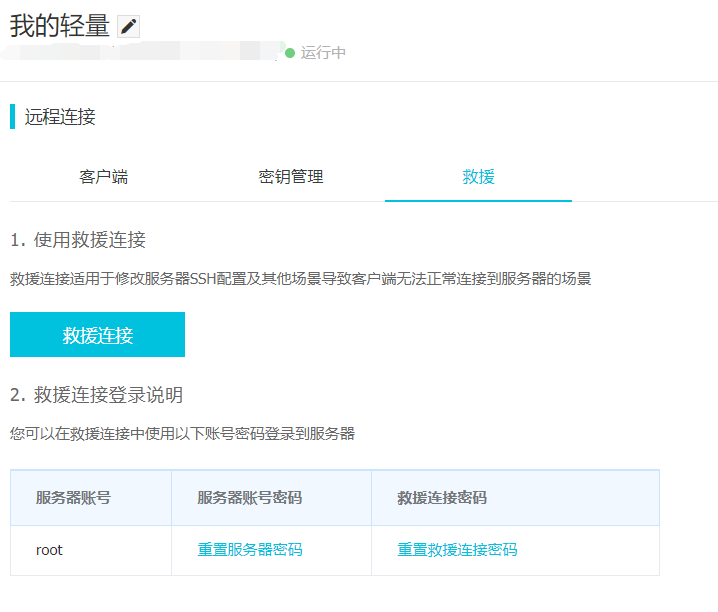Viewport: 718px width, 612px height.
Task: Click the pencil edit icon beside 我的轻量
Action: tap(129, 26)
